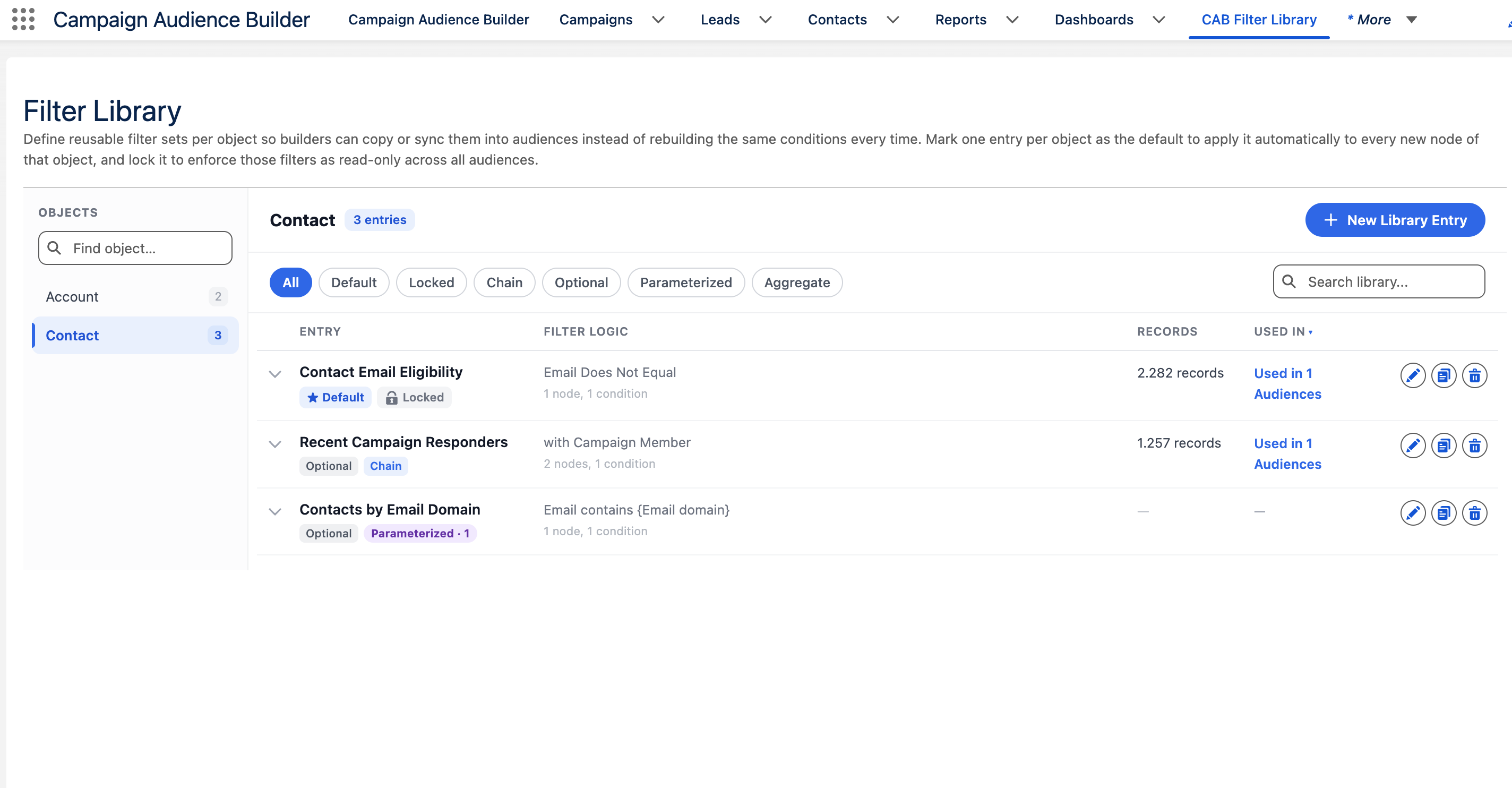Click the Parameterized · 1 tag
Image resolution: width=1512 pixels, height=788 pixels.
coord(419,533)
